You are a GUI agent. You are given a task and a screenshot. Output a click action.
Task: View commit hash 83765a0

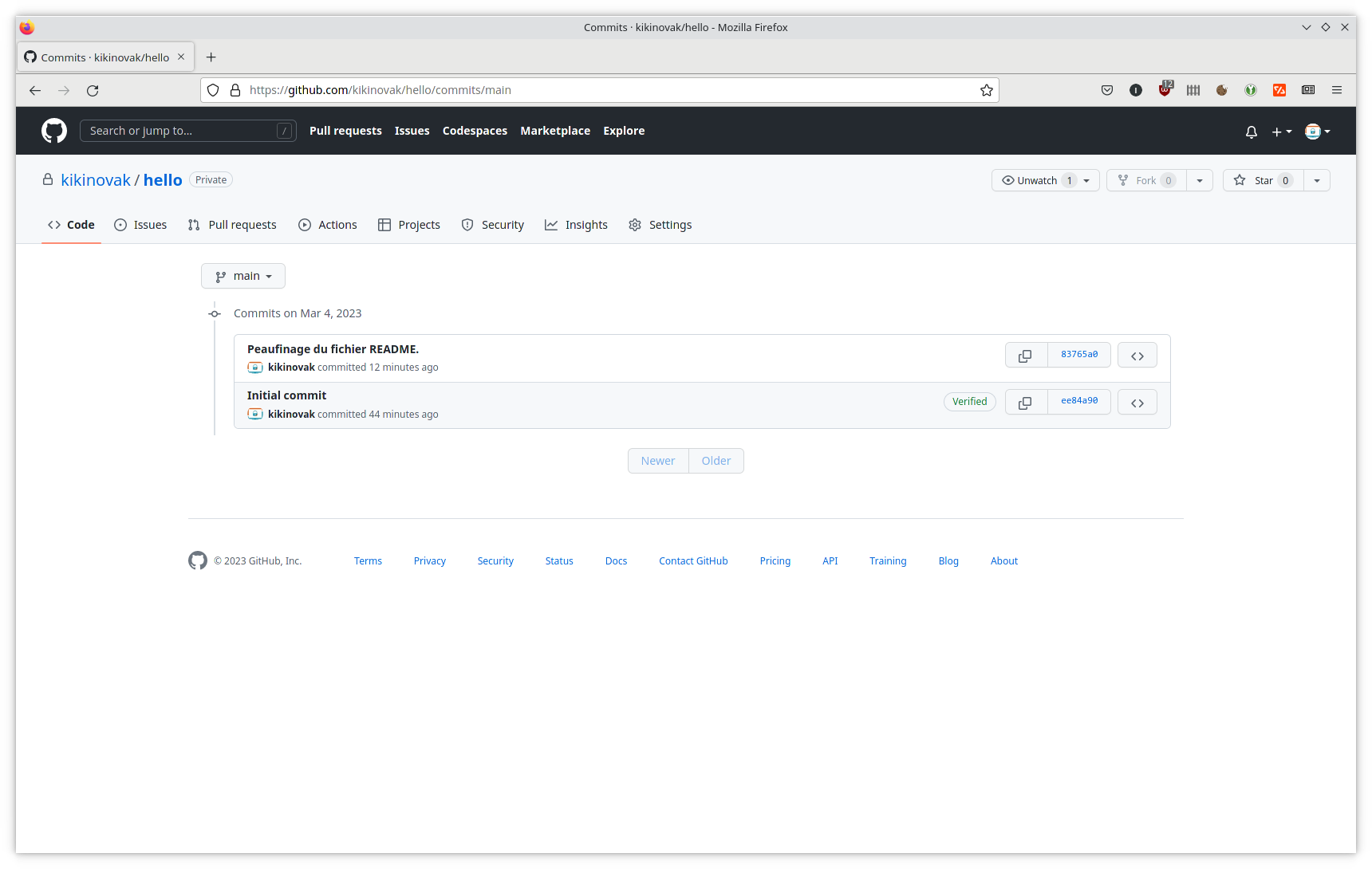click(1079, 355)
